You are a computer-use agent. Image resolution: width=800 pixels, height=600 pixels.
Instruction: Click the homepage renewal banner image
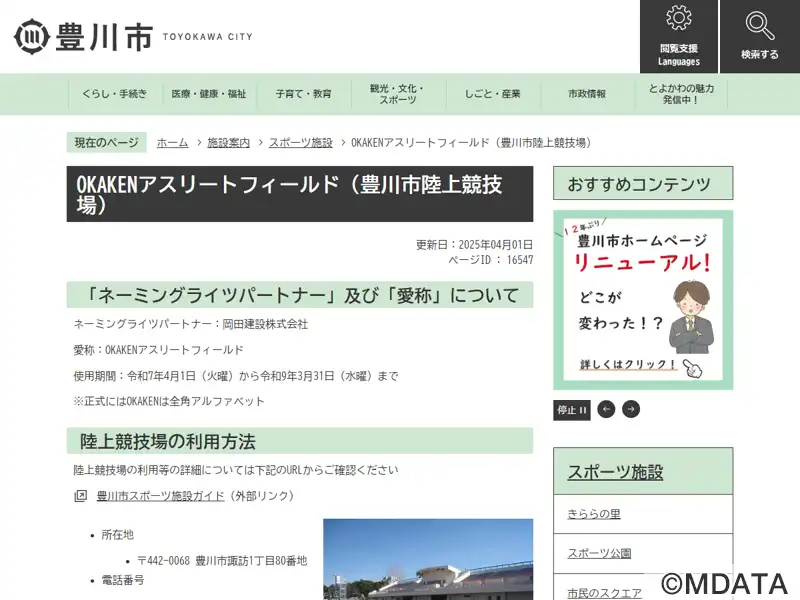click(643, 300)
